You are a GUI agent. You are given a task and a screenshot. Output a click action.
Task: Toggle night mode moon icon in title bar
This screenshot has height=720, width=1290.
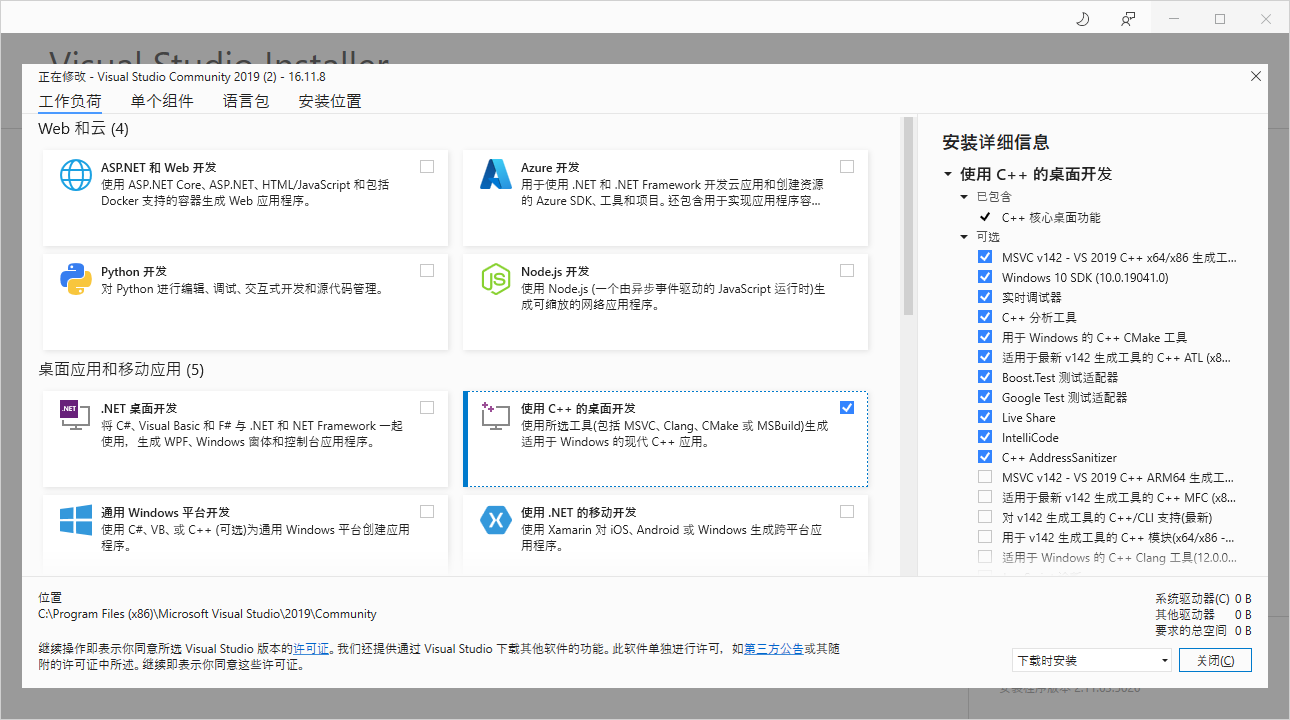coord(1082,19)
